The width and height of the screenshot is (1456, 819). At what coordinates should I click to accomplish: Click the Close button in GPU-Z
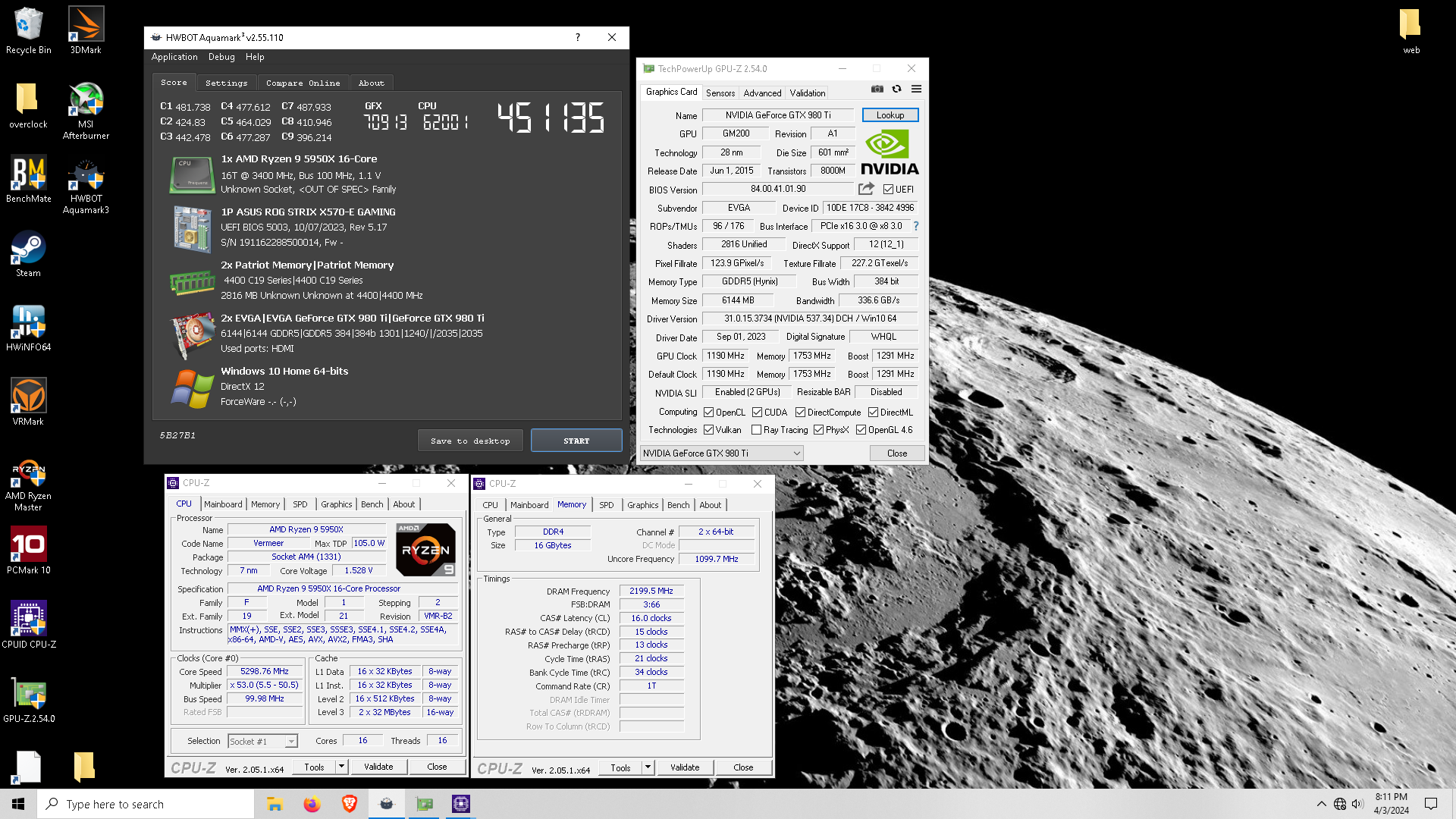897,453
